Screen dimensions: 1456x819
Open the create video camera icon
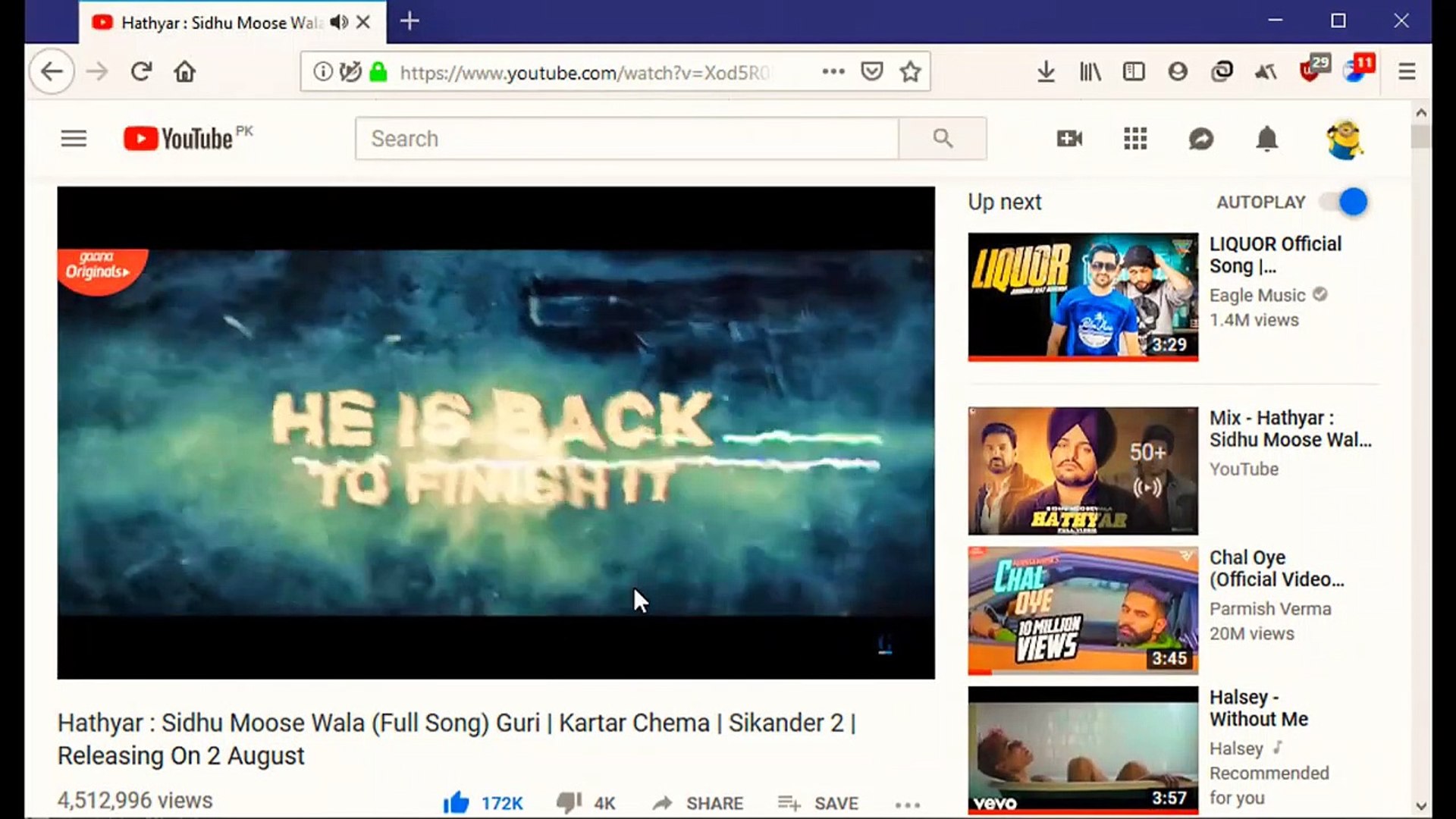click(x=1069, y=139)
